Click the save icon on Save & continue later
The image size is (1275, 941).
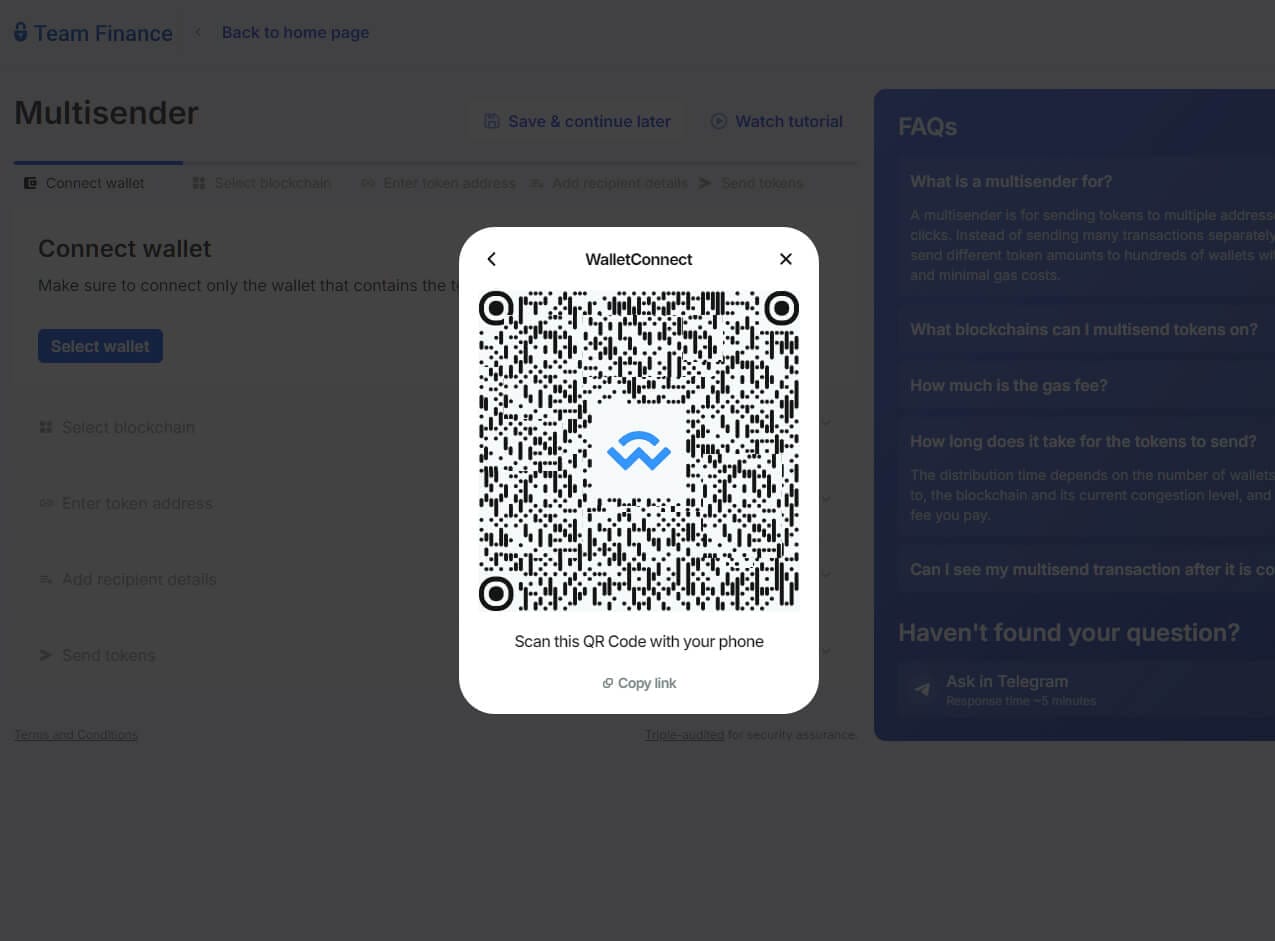[491, 120]
